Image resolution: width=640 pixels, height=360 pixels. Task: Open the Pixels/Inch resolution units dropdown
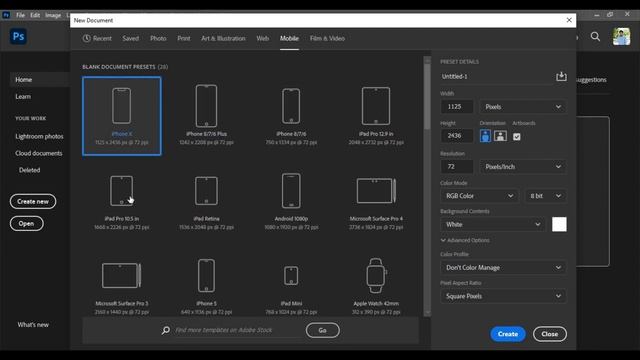click(x=523, y=167)
